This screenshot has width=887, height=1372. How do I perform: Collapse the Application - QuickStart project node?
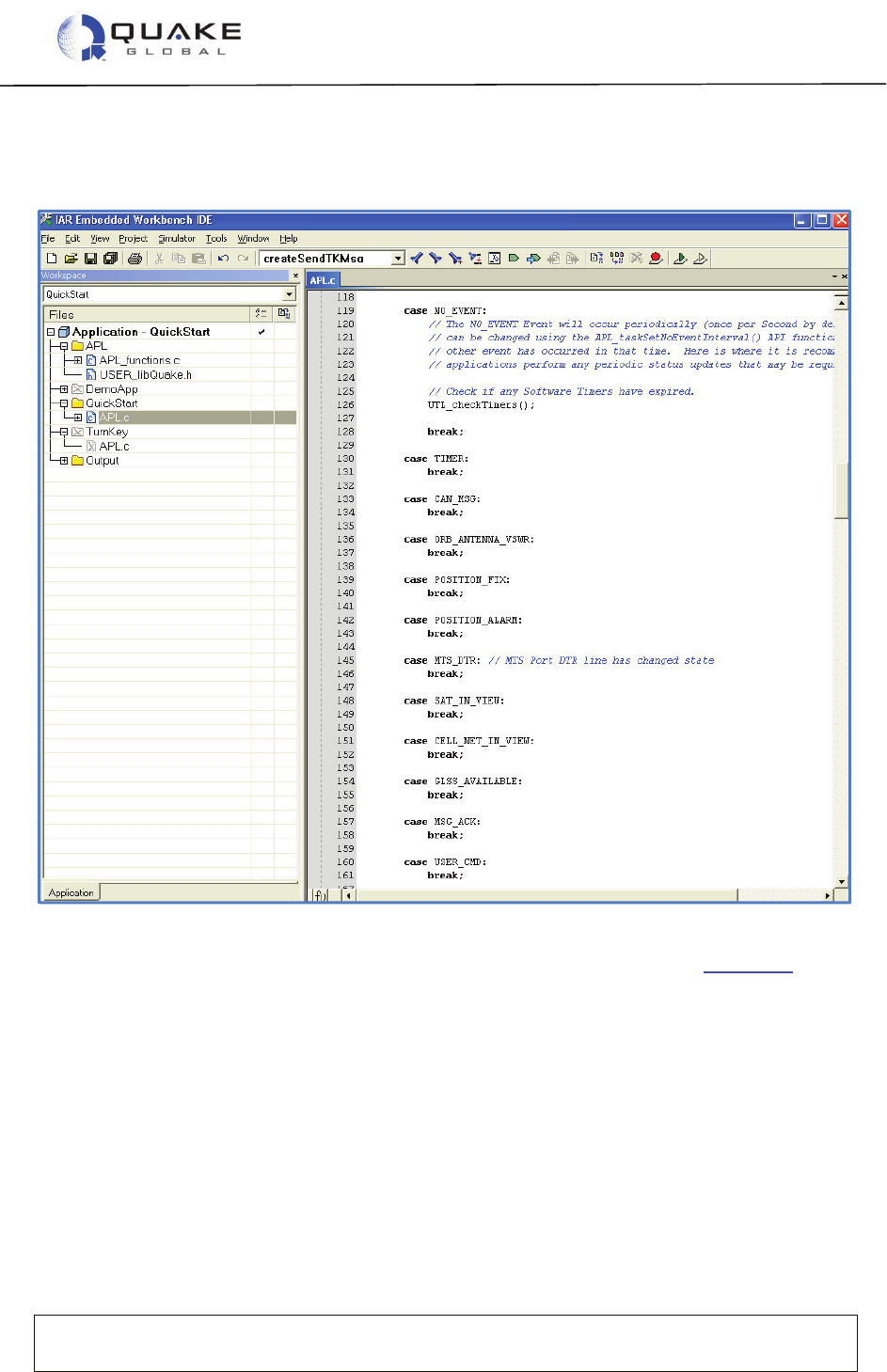(x=51, y=332)
